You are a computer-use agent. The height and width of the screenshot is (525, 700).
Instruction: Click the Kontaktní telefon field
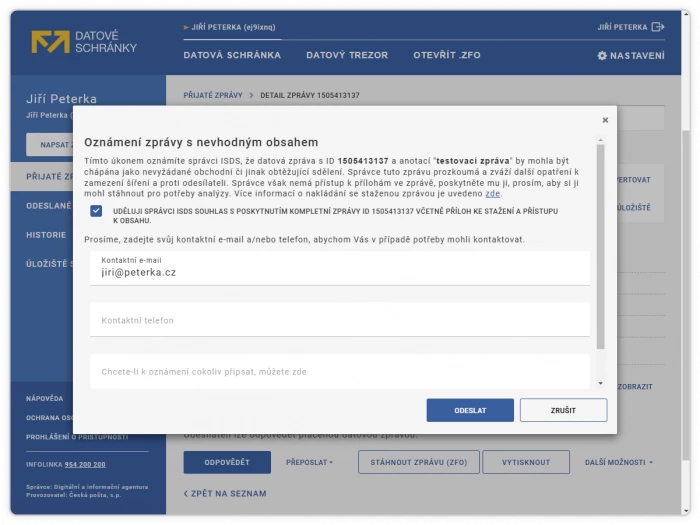(x=340, y=320)
